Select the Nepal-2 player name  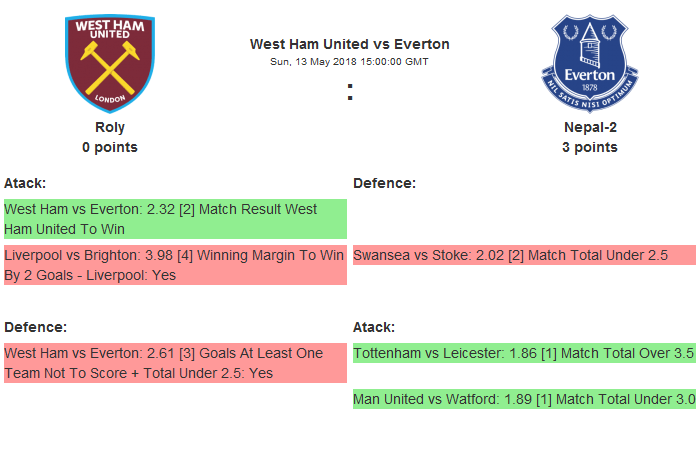589,127
